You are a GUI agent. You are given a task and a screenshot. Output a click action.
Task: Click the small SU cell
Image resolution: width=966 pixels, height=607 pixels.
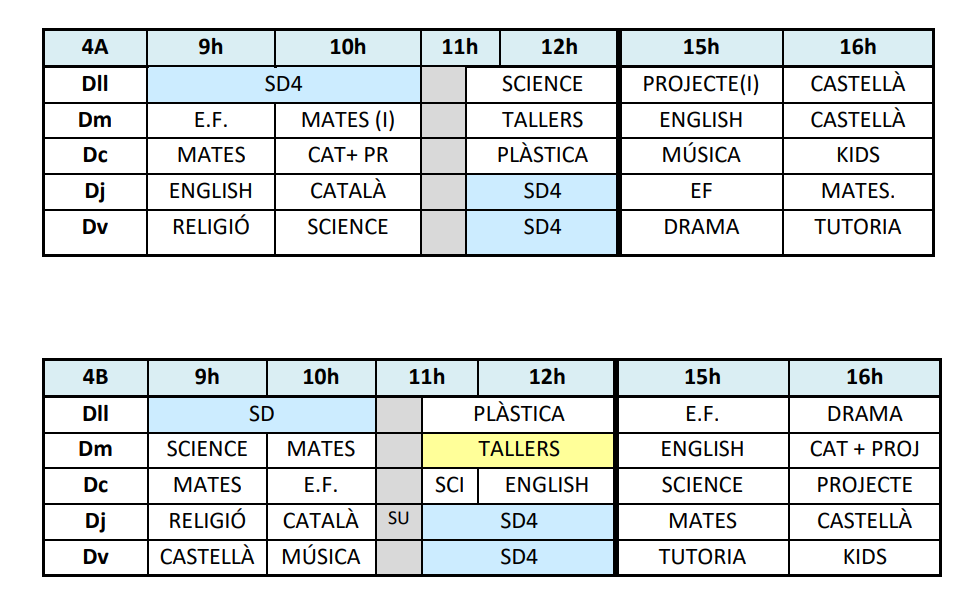398,520
